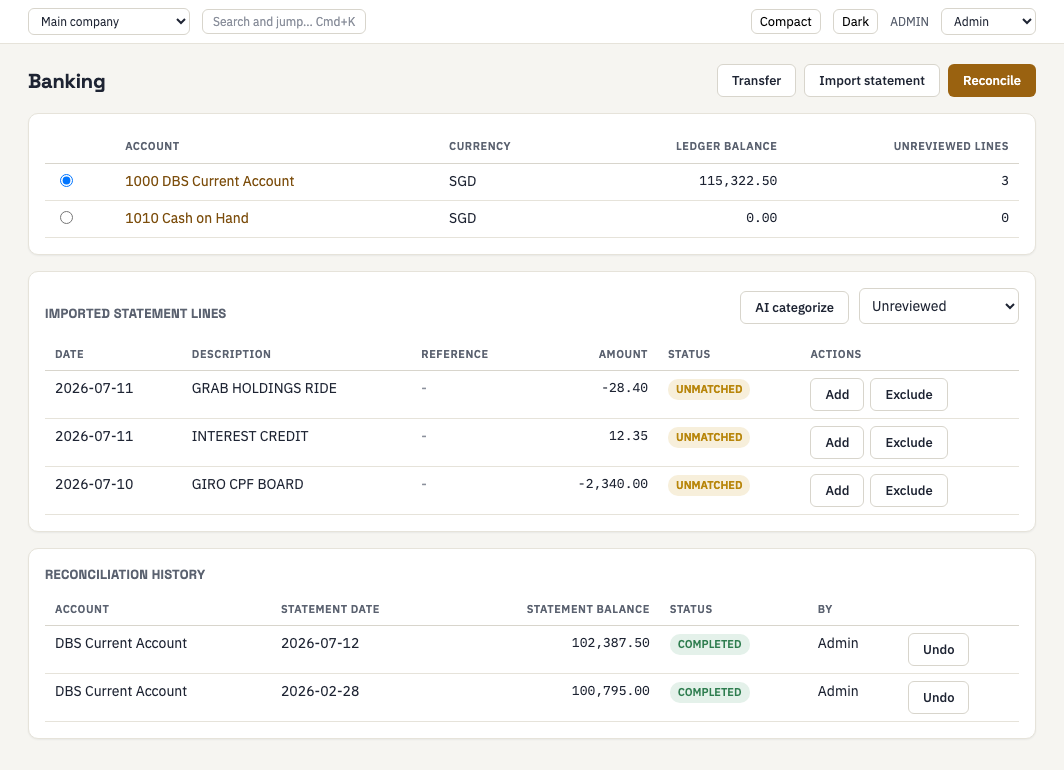Screen dimensions: 1064x770
Task: Add the INTEREST CREDIT line
Action: (x=837, y=442)
